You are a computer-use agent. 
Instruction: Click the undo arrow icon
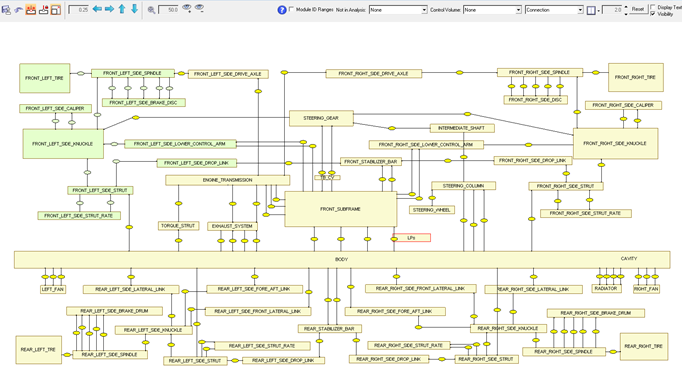pos(18,10)
